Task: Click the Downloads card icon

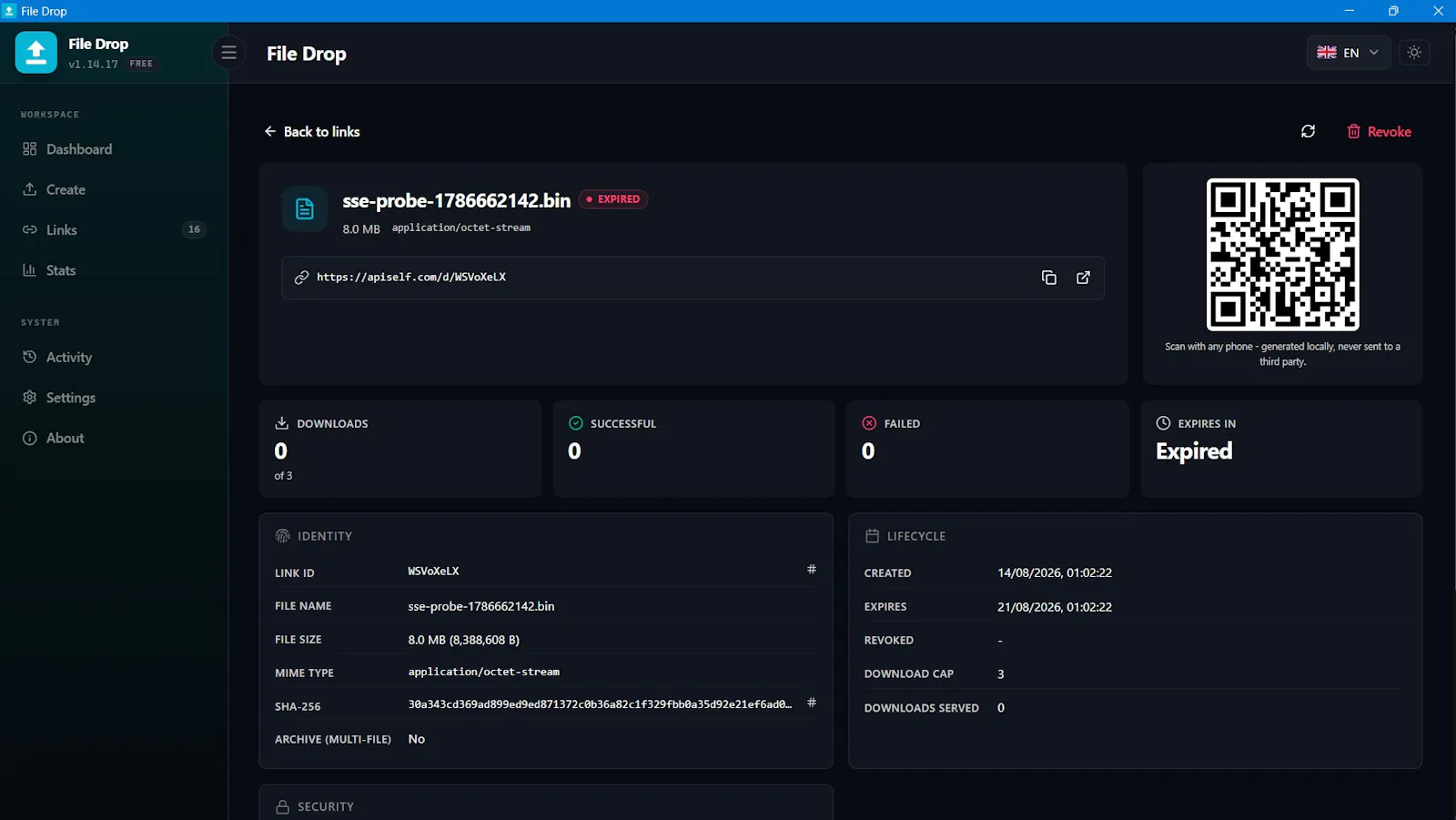Action: (282, 423)
